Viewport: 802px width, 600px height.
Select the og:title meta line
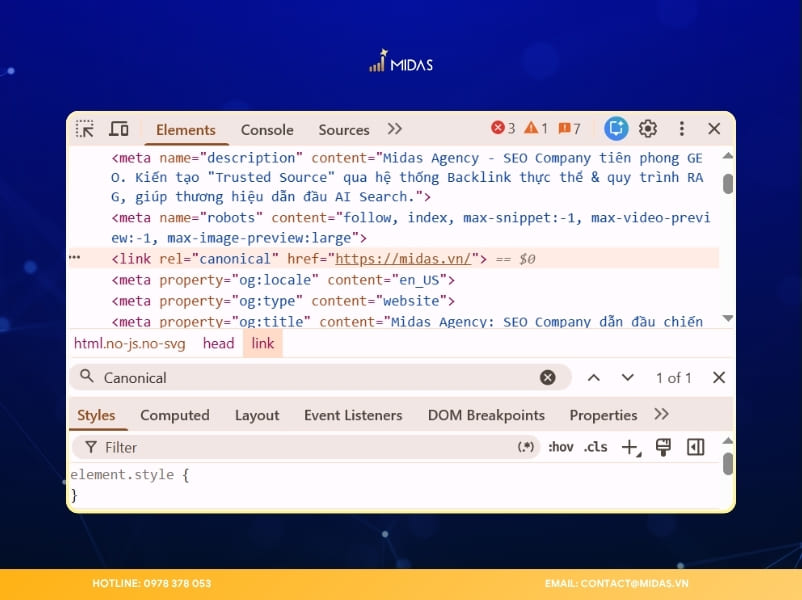tap(407, 321)
